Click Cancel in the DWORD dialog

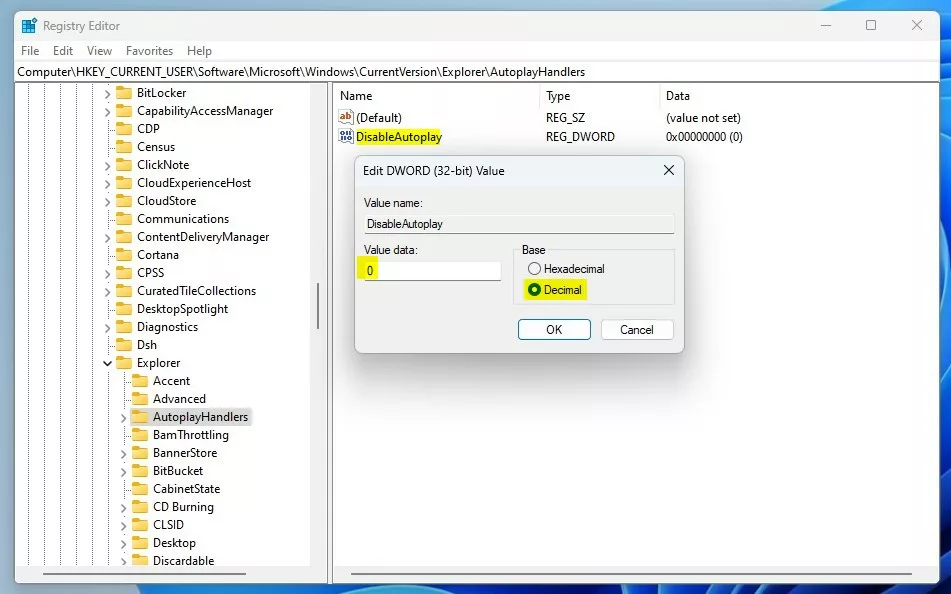[637, 329]
